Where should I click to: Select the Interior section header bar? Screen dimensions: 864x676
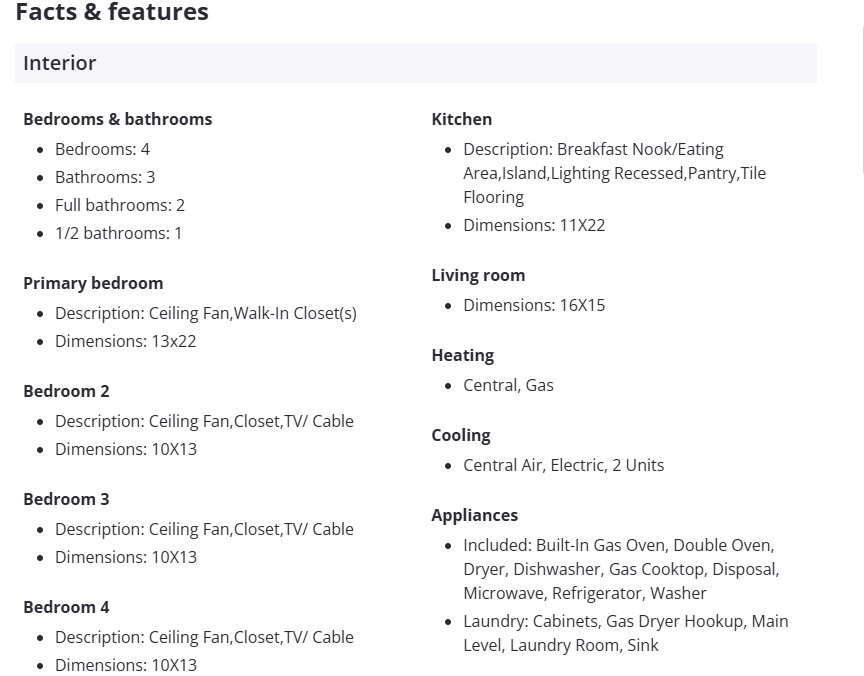click(x=415, y=63)
